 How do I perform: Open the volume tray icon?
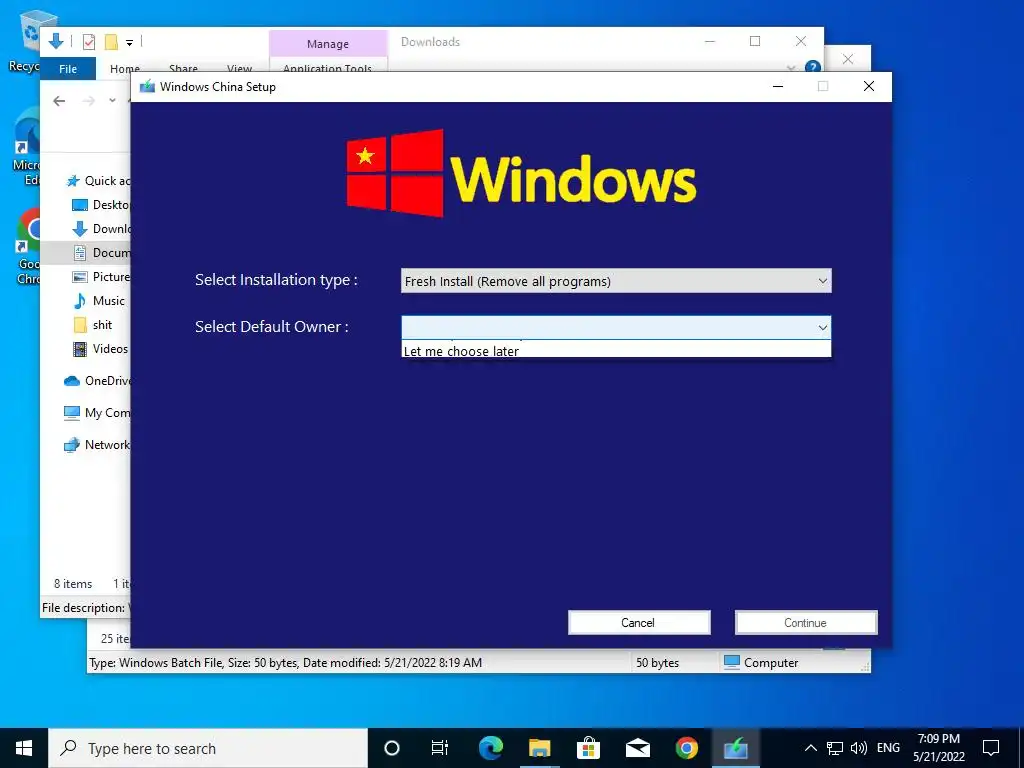(x=859, y=748)
